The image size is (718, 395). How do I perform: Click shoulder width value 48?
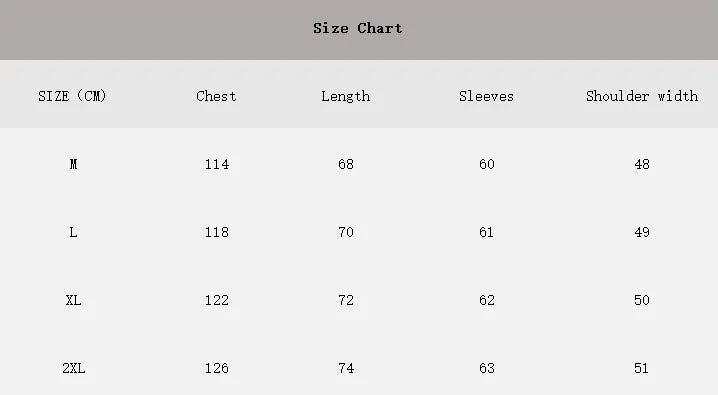coord(642,164)
